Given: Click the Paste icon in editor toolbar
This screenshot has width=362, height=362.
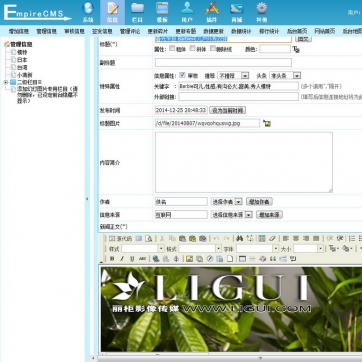Looking at the screenshot, I should 182,239.
